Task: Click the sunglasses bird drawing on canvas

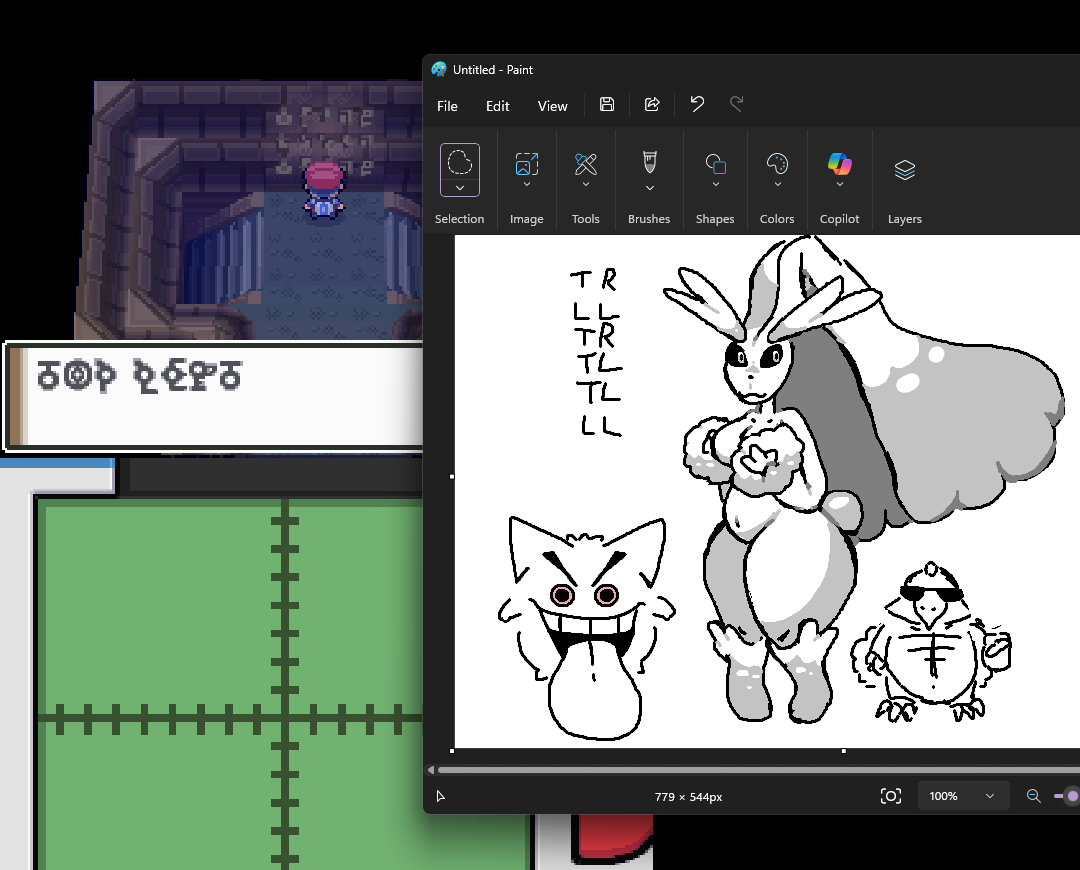Action: (x=931, y=642)
